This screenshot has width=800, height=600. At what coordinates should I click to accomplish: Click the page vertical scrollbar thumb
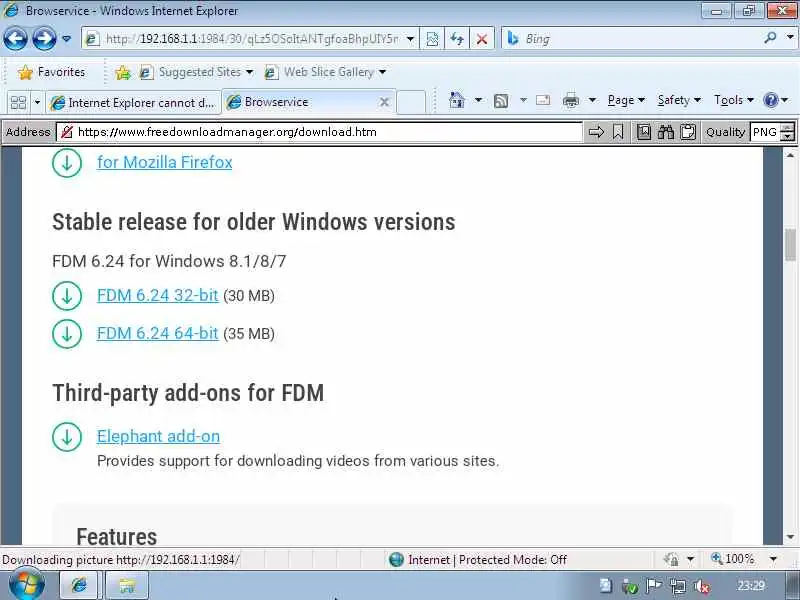(791, 244)
